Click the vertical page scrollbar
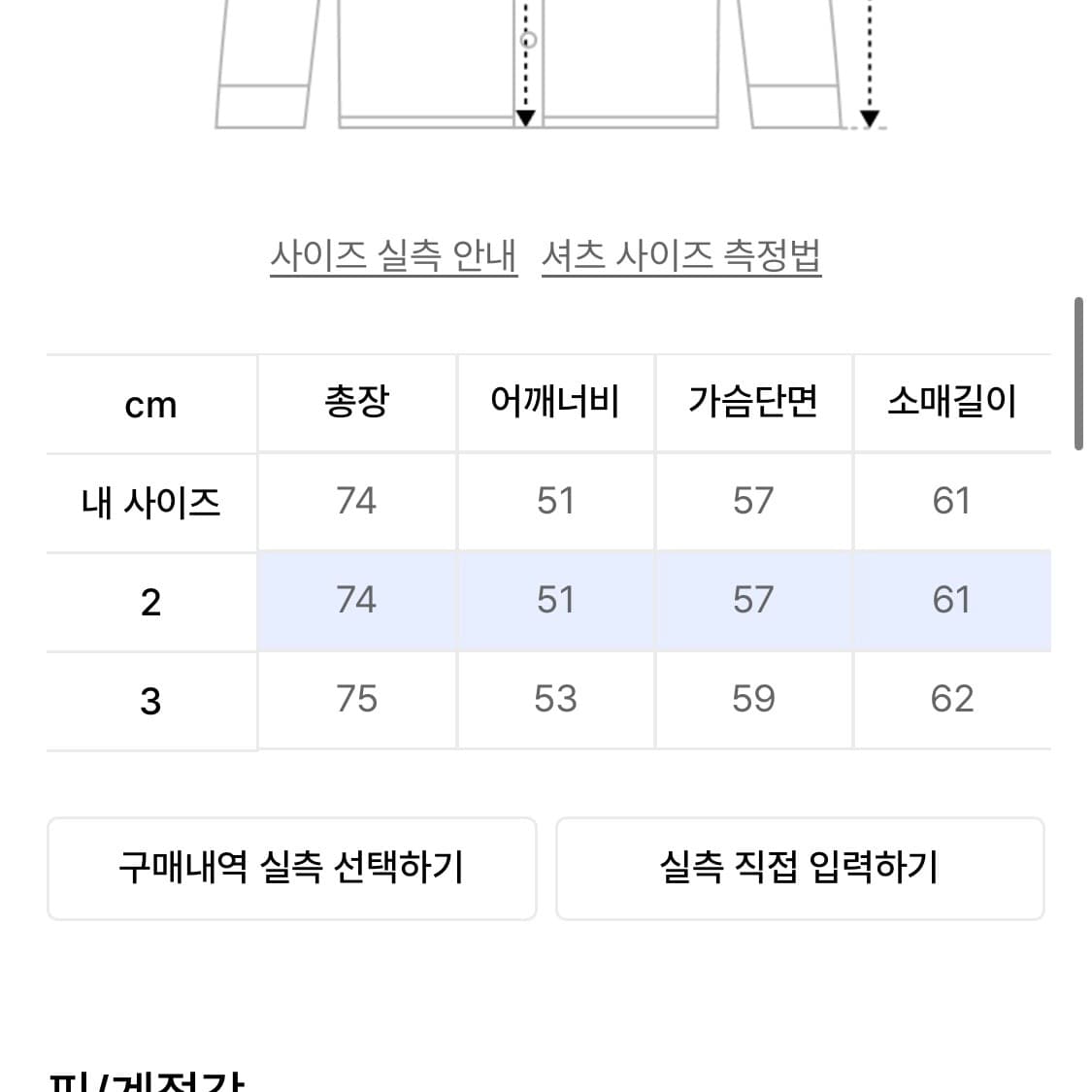This screenshot has height=1092, width=1092. (x=1077, y=374)
